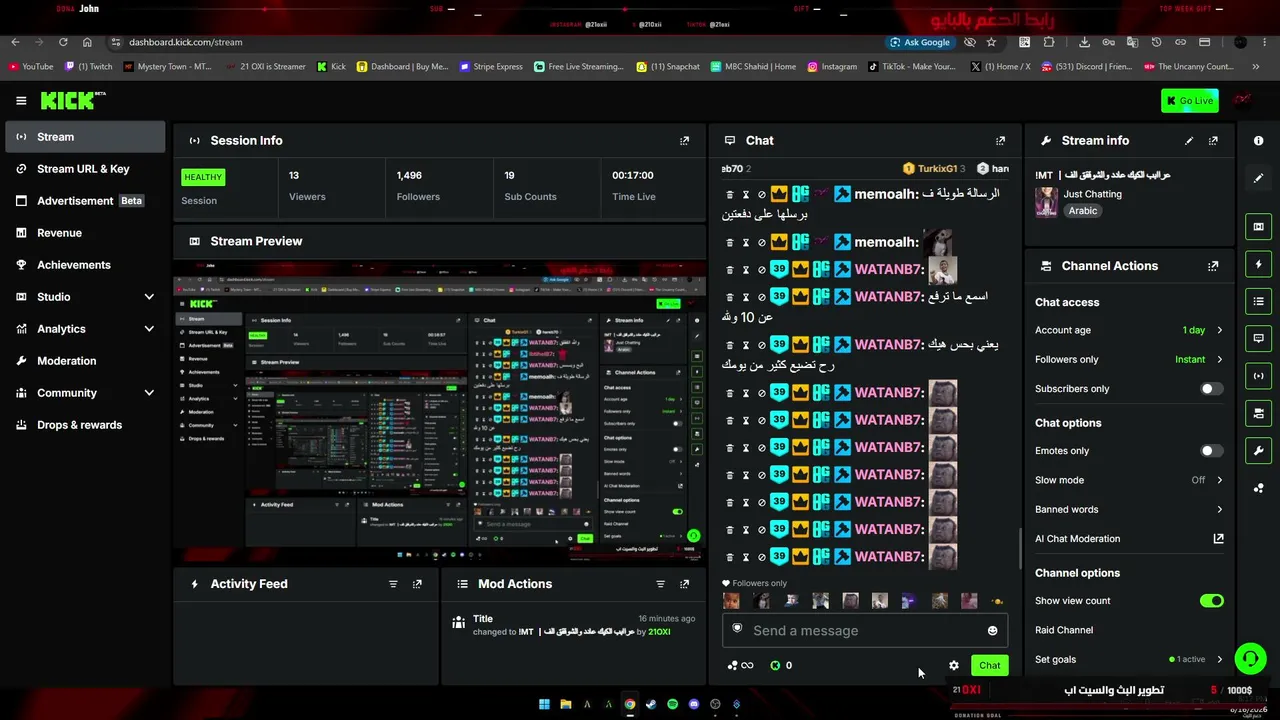Bookmark this page with the star icon
Viewport: 1280px width, 720px height.
click(991, 42)
